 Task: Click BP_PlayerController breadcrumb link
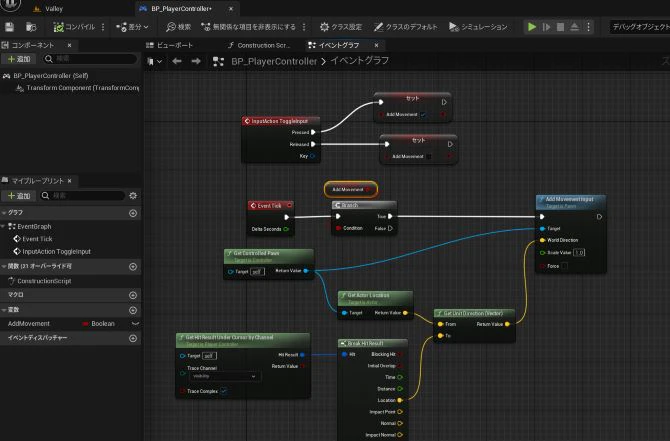274,62
